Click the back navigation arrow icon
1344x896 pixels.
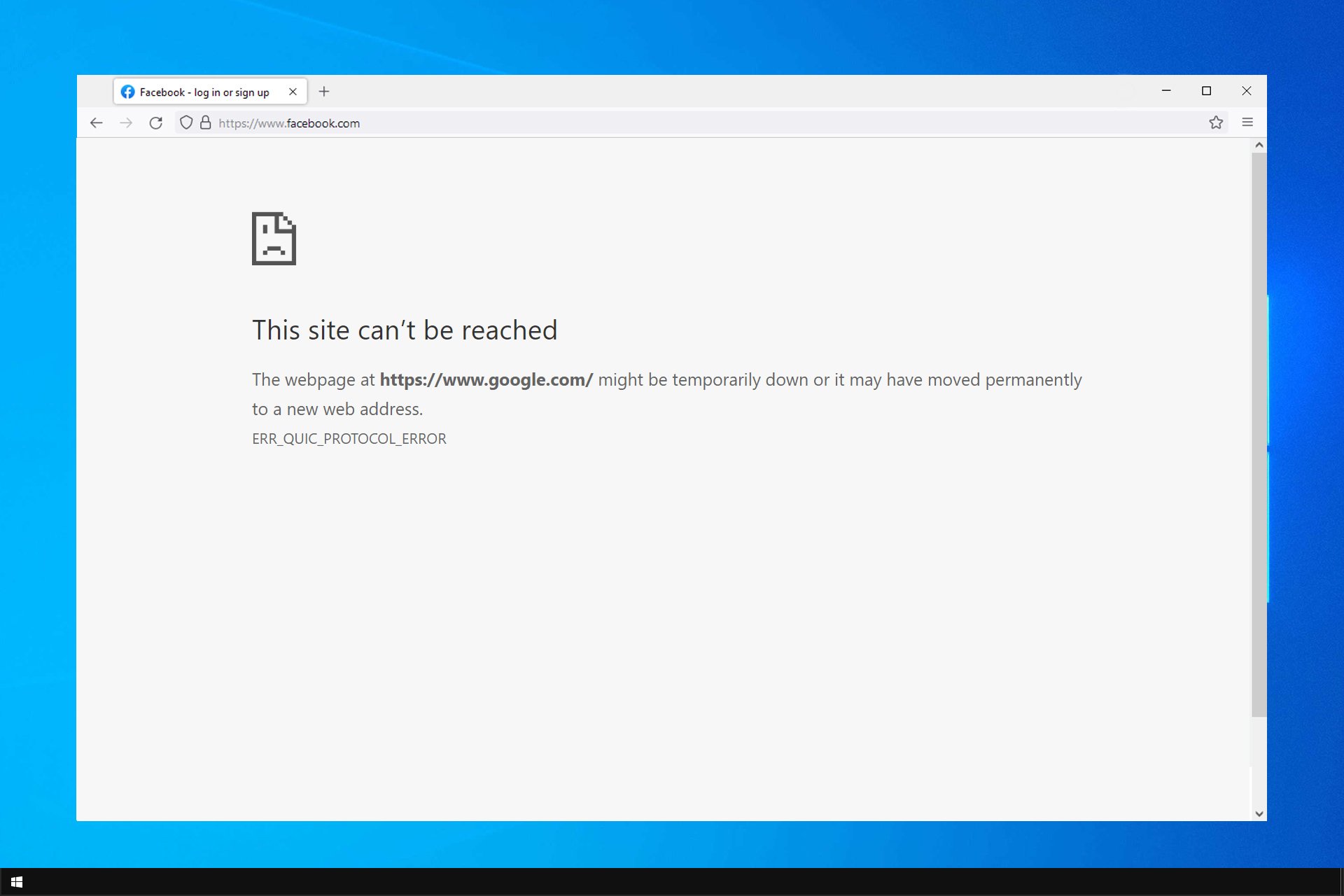(x=95, y=123)
